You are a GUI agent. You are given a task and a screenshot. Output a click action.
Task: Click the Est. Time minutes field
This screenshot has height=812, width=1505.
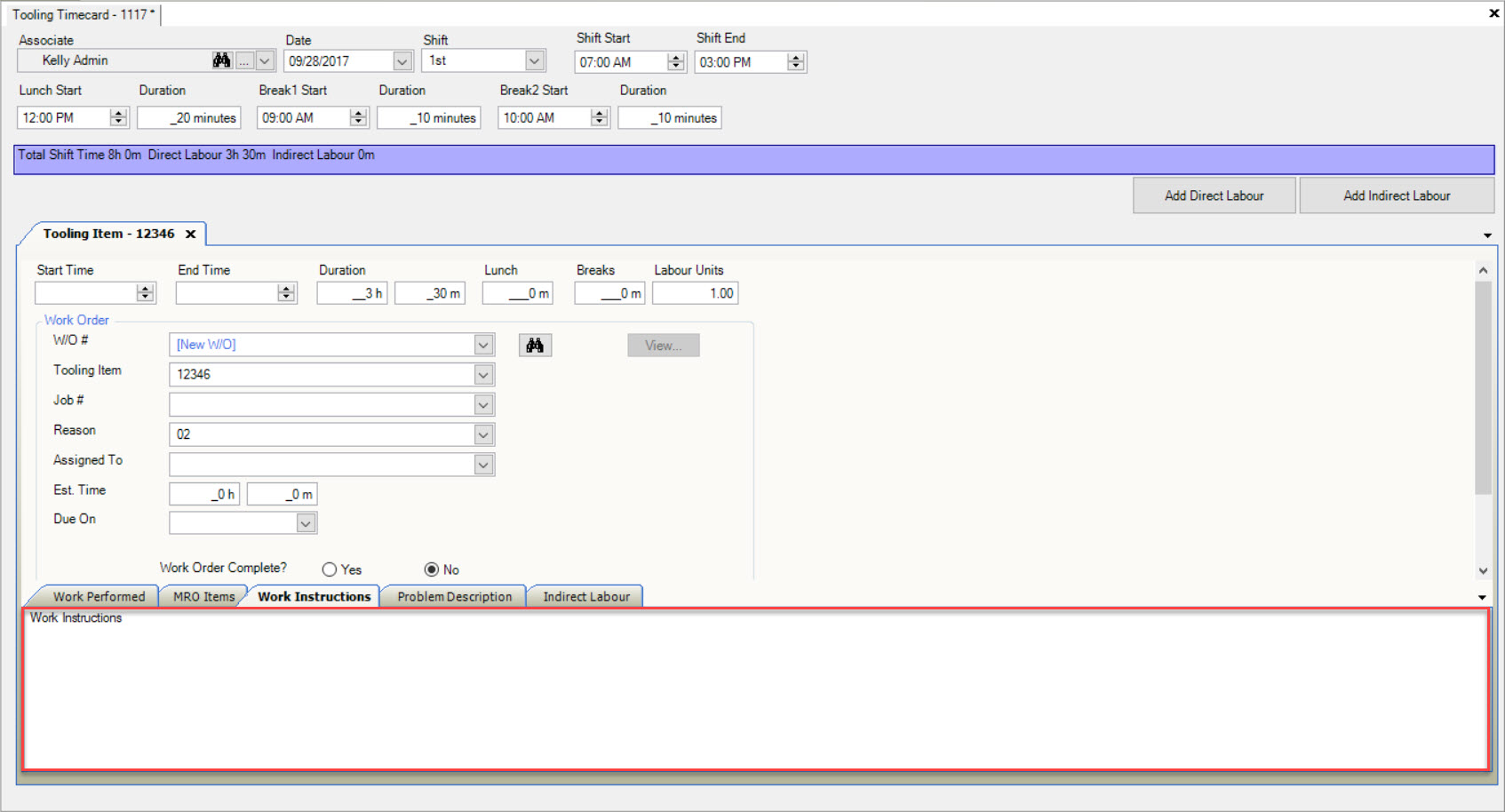(x=282, y=494)
